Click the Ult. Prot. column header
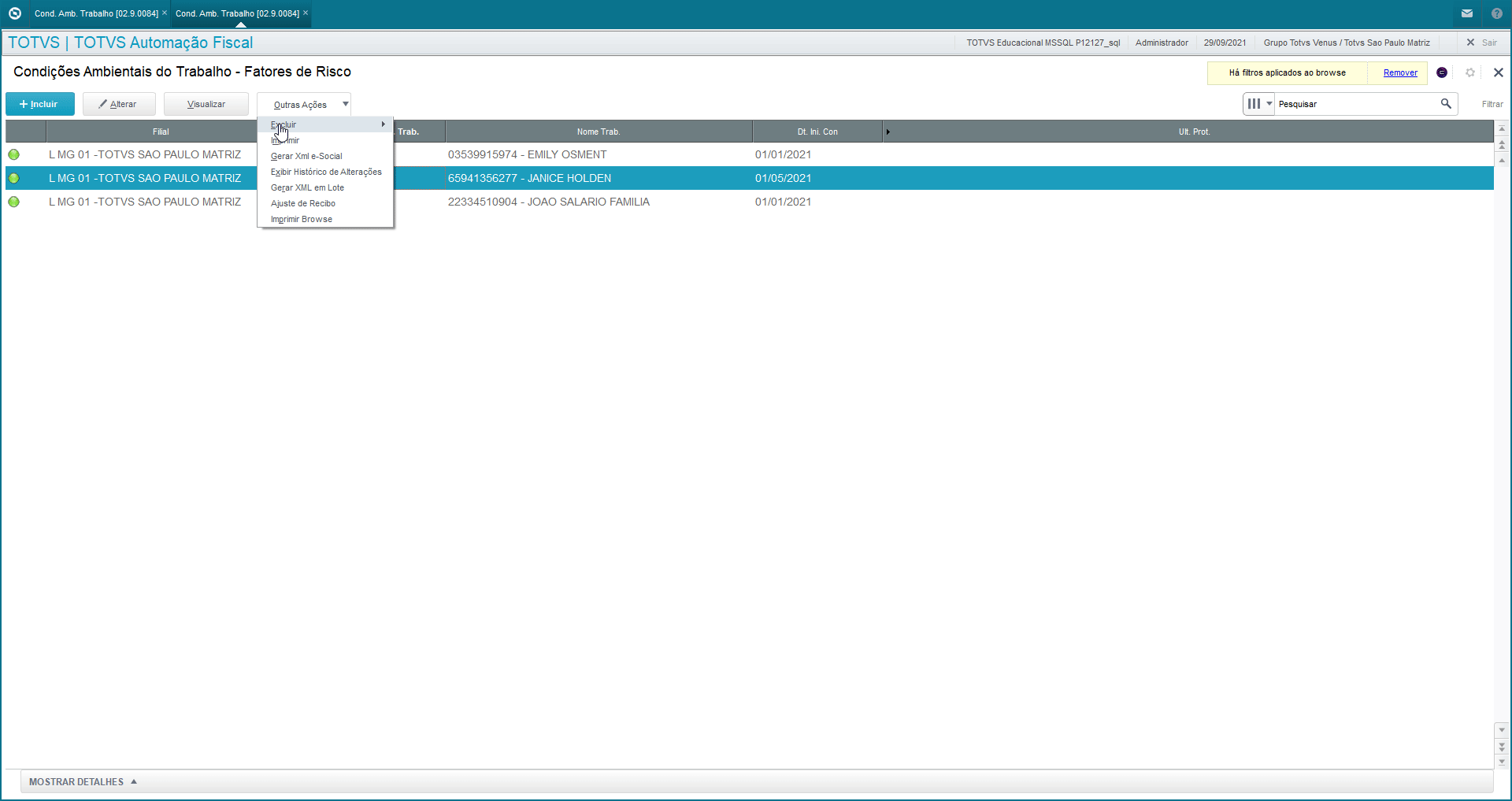This screenshot has height=801, width=1512. point(1194,132)
